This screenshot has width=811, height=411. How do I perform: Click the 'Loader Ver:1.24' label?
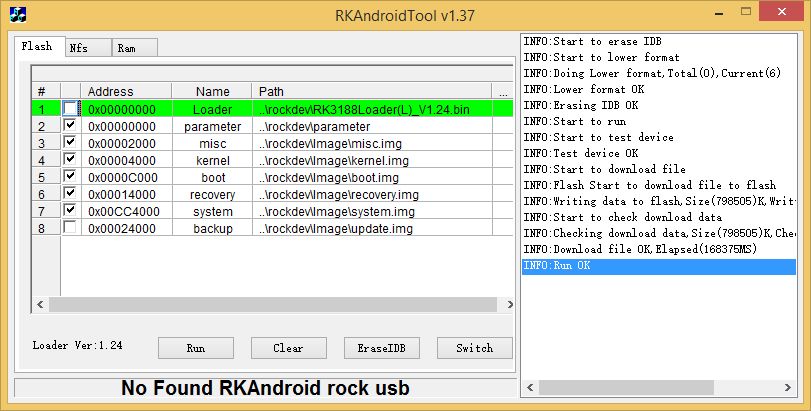pos(78,345)
